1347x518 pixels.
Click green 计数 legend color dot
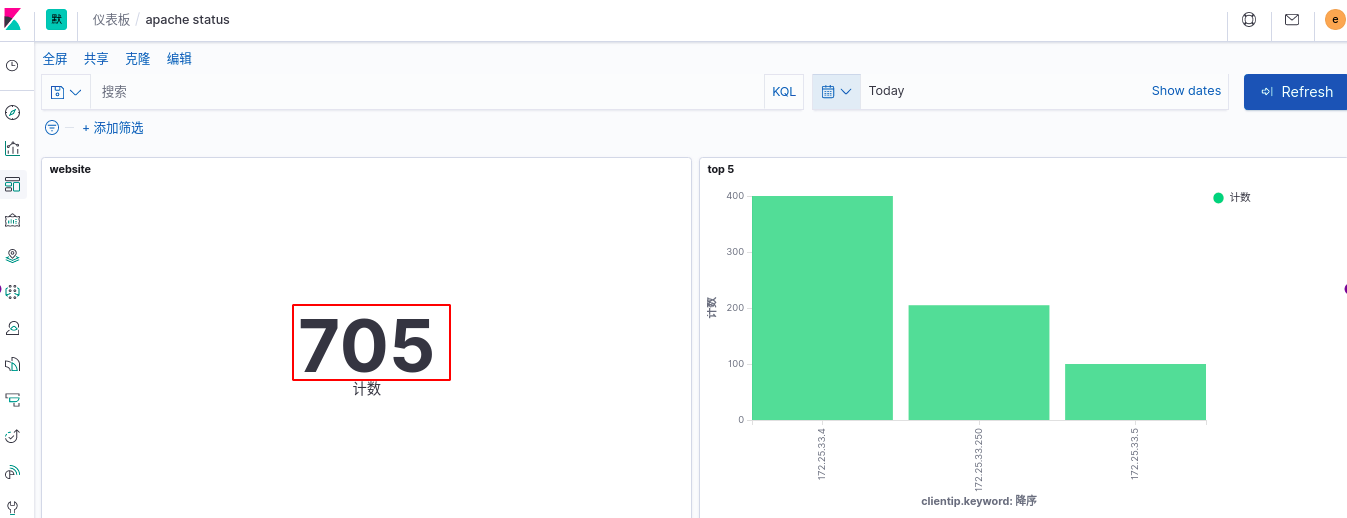[1218, 198]
